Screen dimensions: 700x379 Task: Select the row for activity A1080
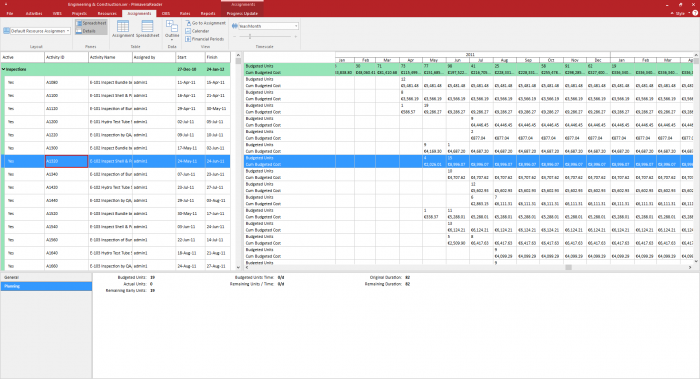tap(116, 82)
